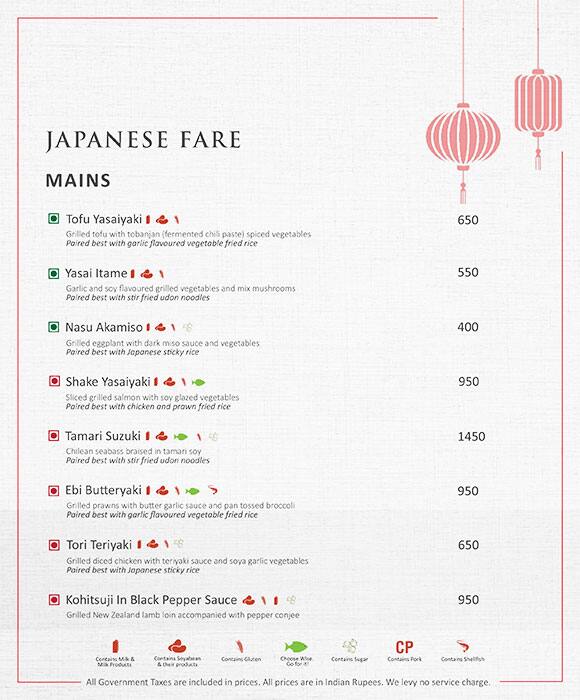Image resolution: width=580 pixels, height=700 pixels.
Task: Click the 1450 price for Tamari Suzuki
Action: [471, 436]
